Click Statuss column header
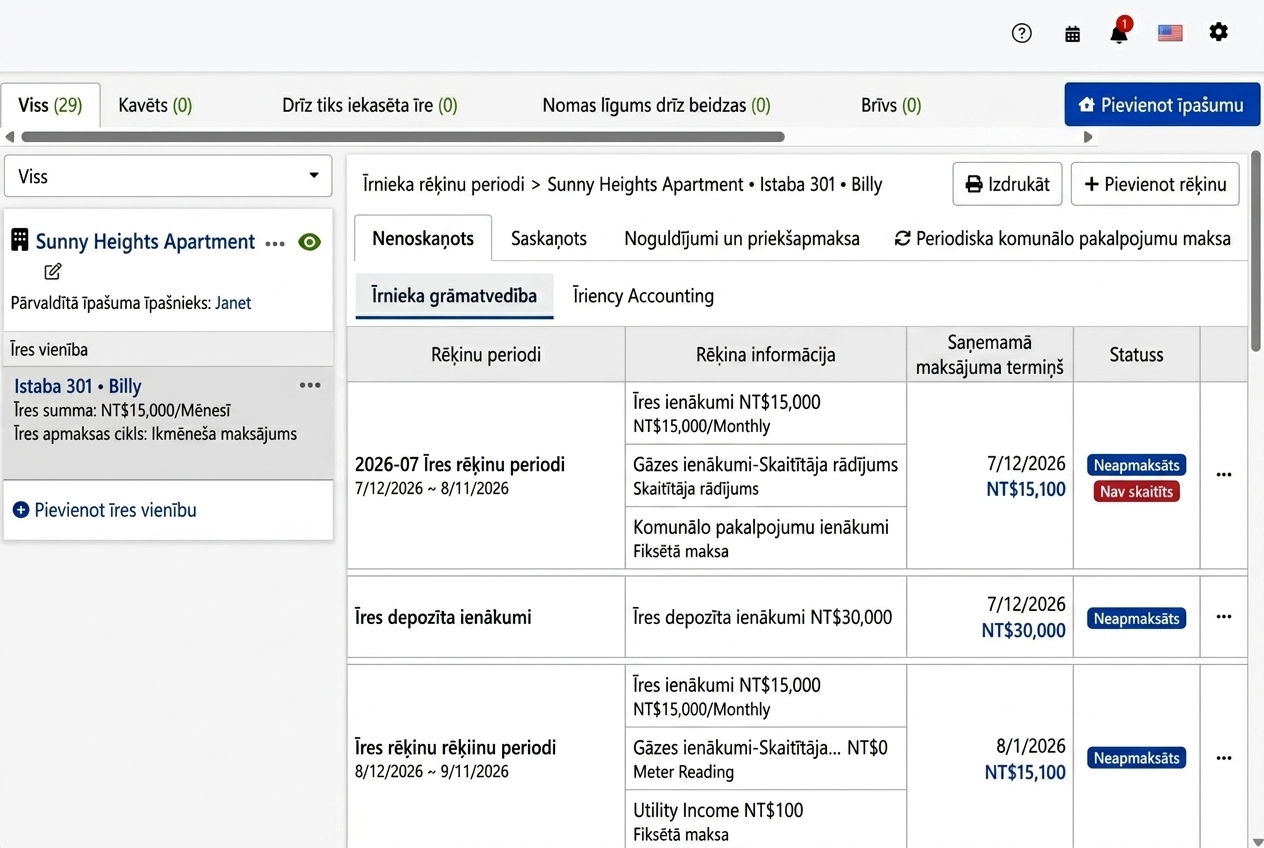1264x848 pixels. (x=1136, y=354)
